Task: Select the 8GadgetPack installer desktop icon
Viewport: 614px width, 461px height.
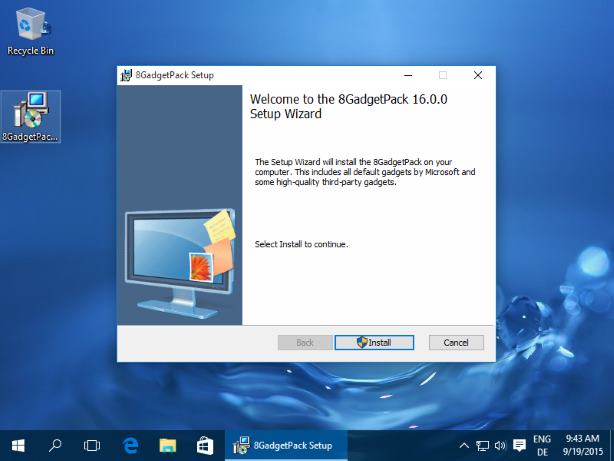Action: point(31,117)
